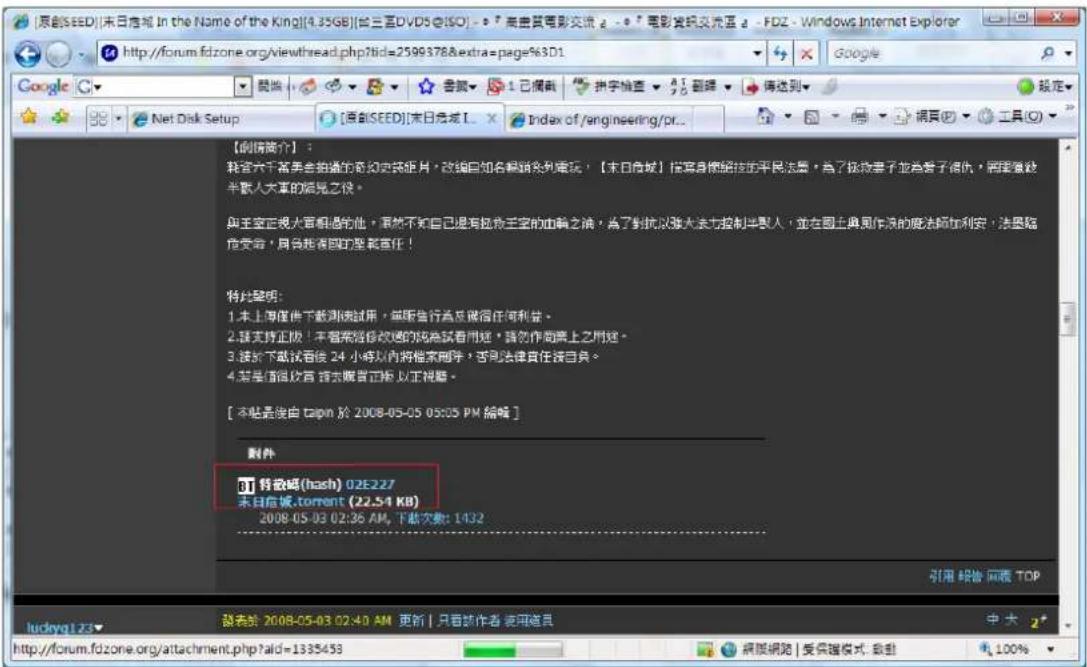Click the page loading progress bar
1087x667 pixels.
tap(513, 650)
